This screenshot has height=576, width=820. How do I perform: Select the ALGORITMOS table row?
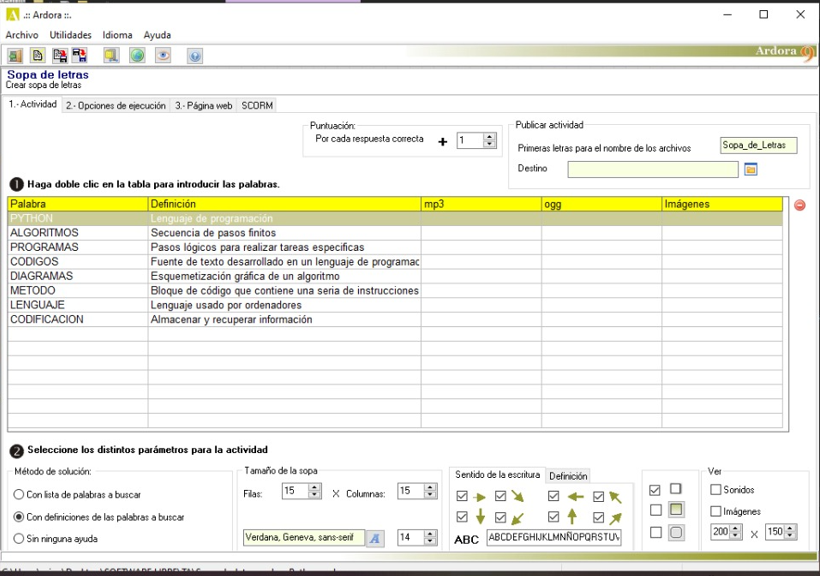(395, 233)
